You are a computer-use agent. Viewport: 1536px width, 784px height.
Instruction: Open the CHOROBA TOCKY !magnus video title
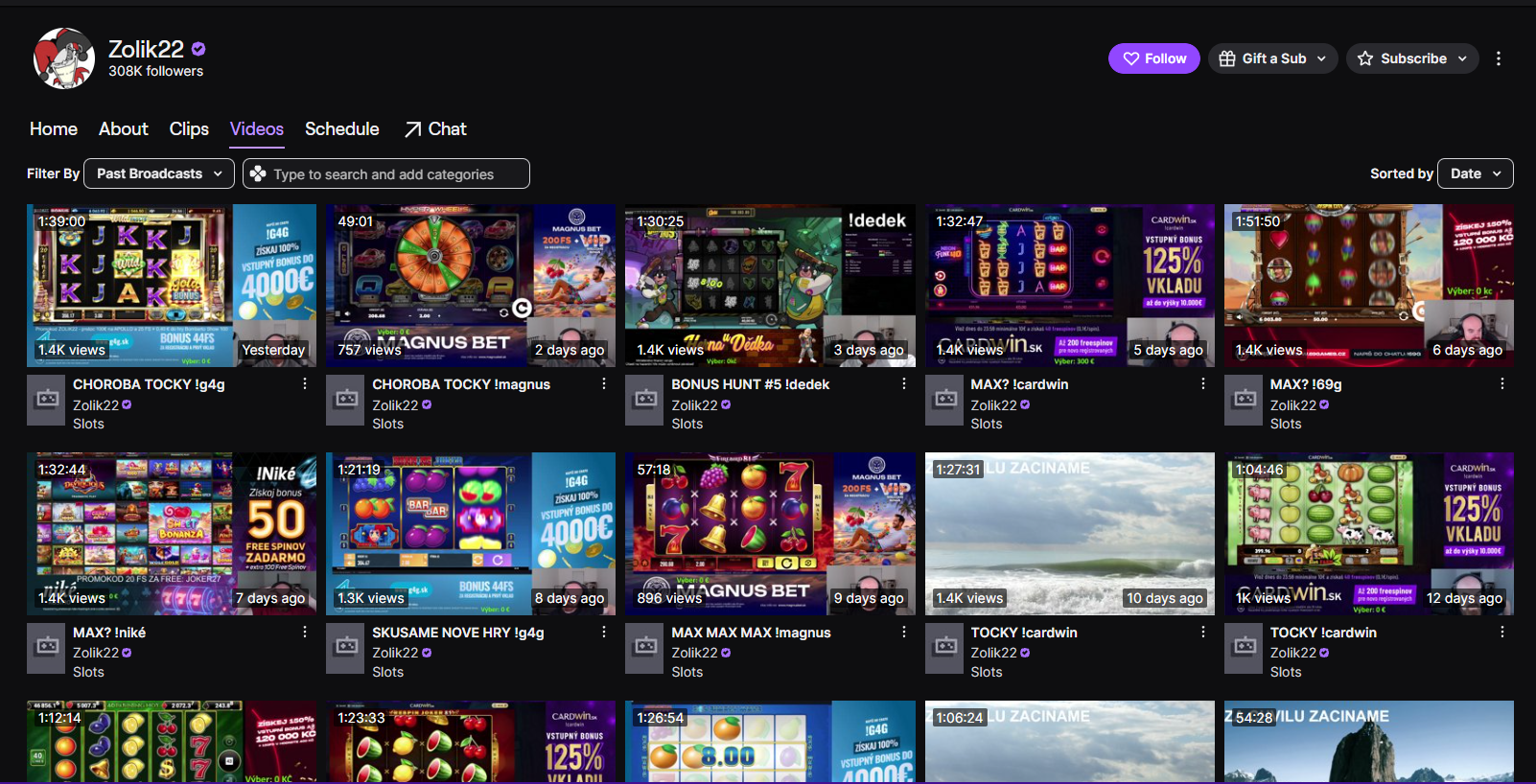tap(461, 384)
